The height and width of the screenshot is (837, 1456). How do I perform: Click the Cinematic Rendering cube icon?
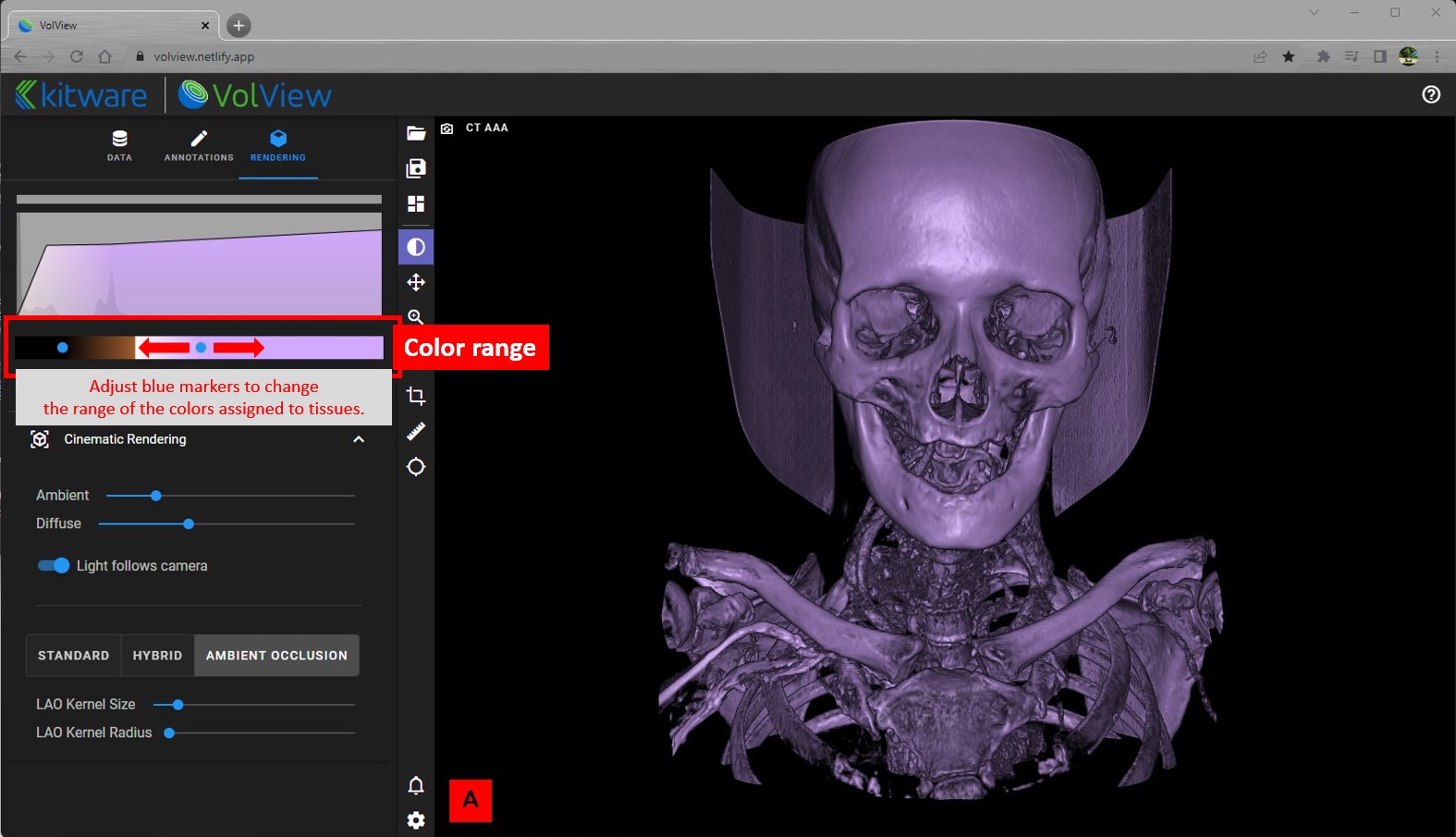(x=40, y=439)
